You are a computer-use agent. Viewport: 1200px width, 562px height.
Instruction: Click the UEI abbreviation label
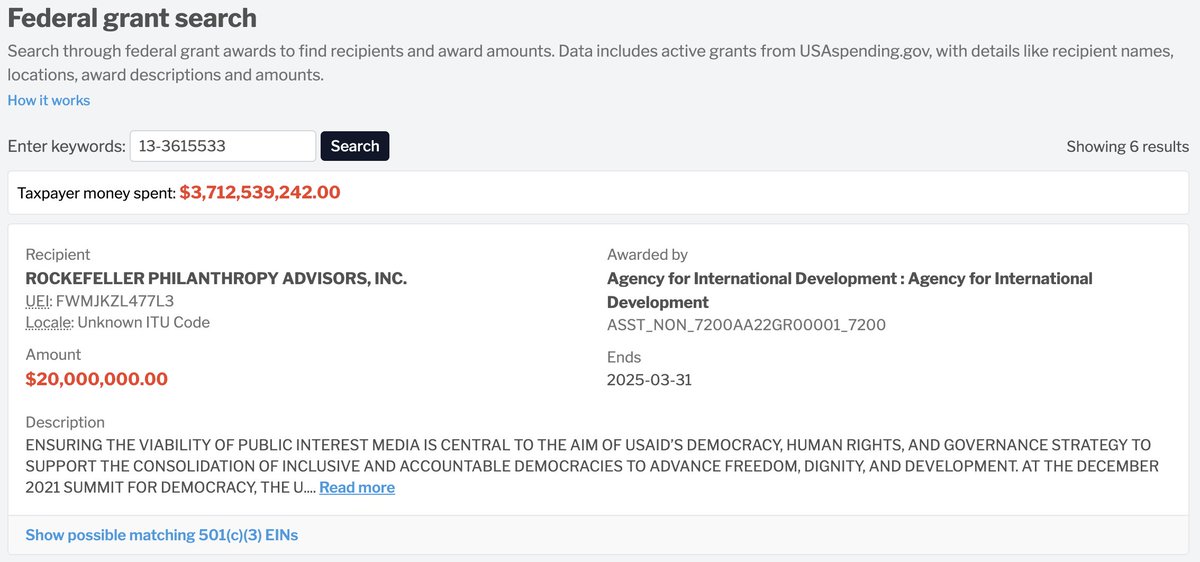(37, 301)
